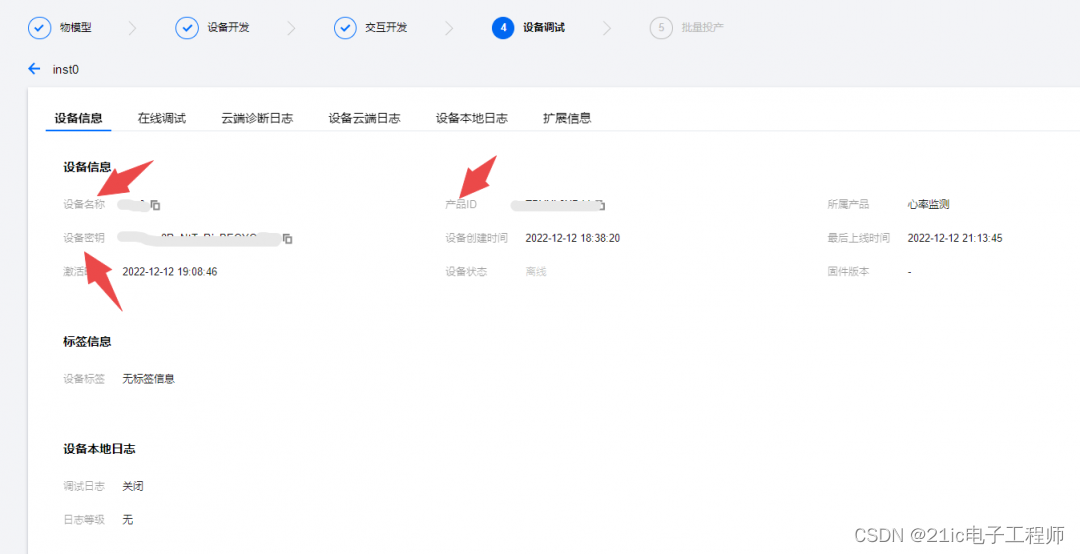Click the 心率监测 product name
1080x554 pixels.
coord(928,205)
